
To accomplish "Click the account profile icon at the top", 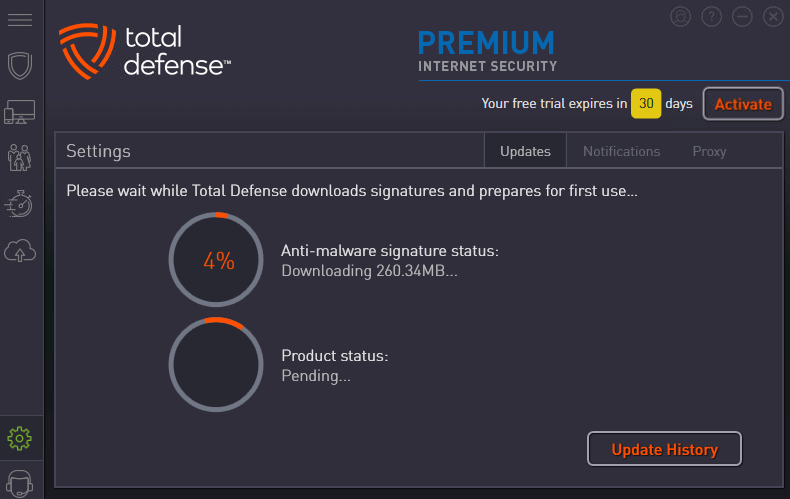I will tap(681, 17).
